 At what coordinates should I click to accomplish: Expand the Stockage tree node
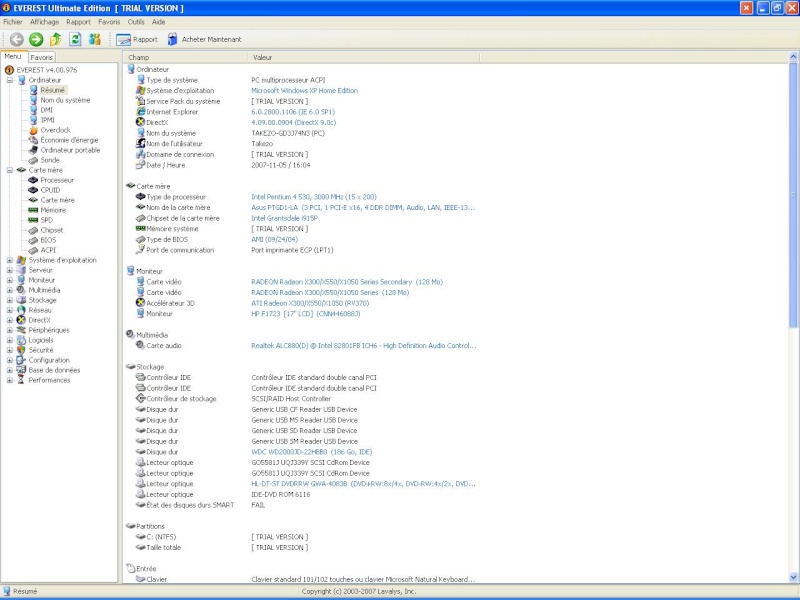(10, 300)
